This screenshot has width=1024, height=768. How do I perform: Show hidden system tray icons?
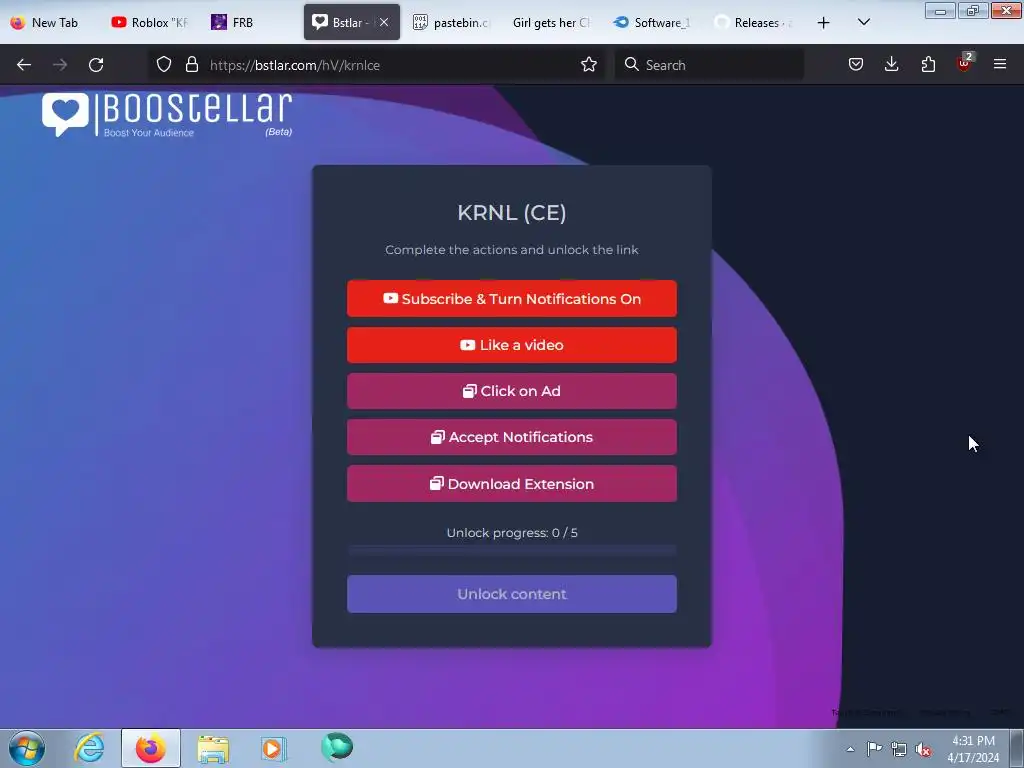(x=850, y=749)
